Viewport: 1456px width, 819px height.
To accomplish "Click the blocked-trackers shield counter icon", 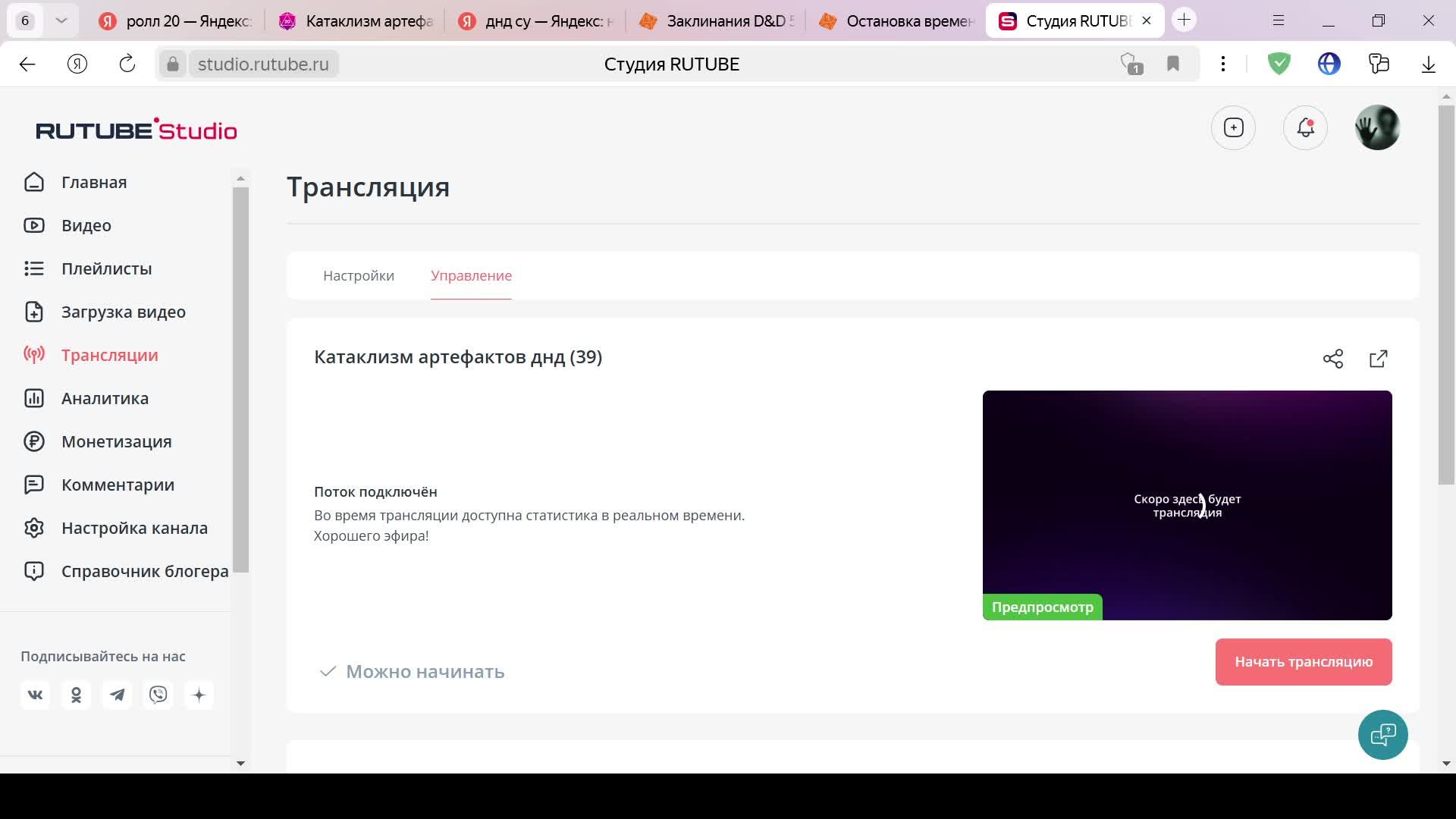I will point(1131,64).
